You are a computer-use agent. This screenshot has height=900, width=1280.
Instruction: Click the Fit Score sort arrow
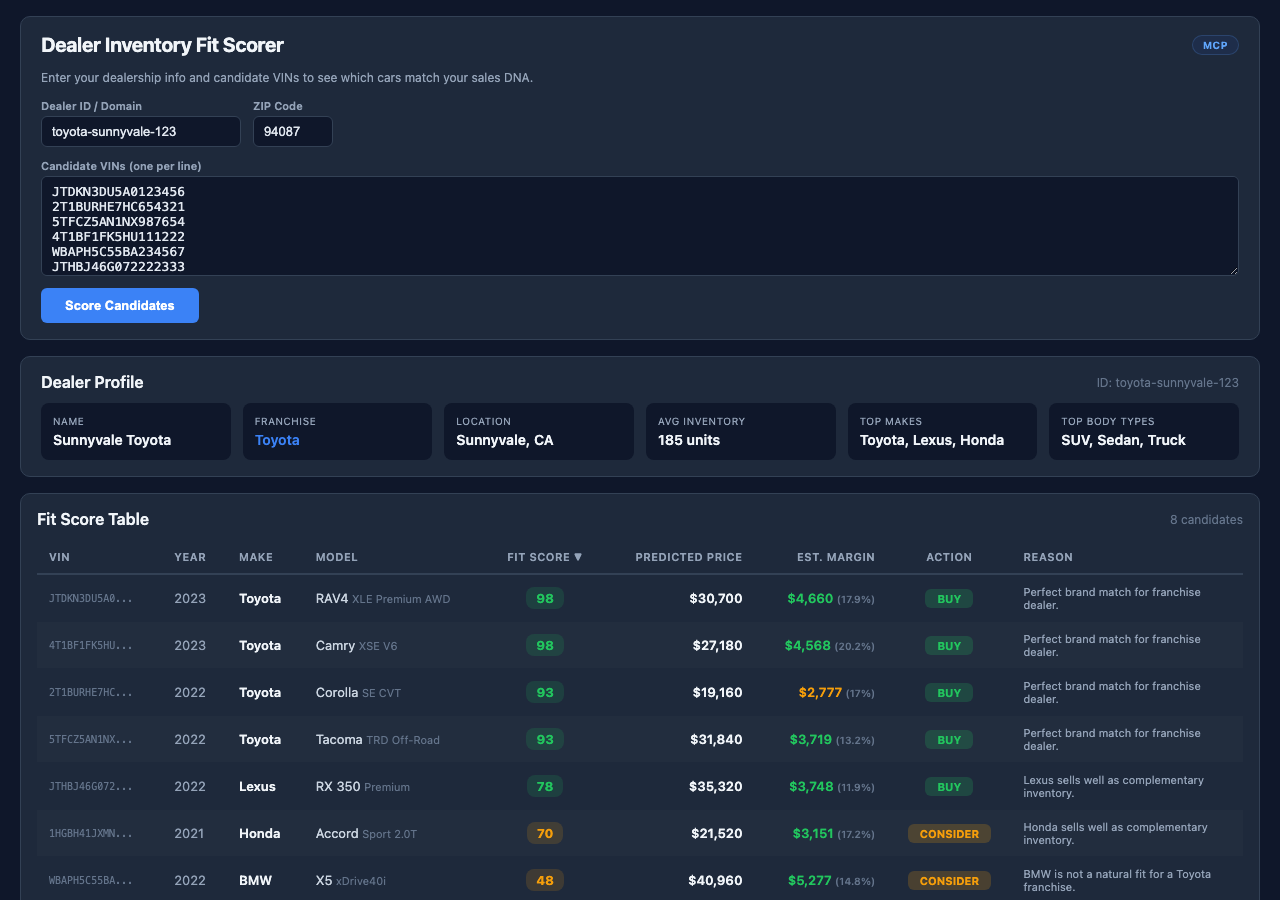[x=577, y=557]
